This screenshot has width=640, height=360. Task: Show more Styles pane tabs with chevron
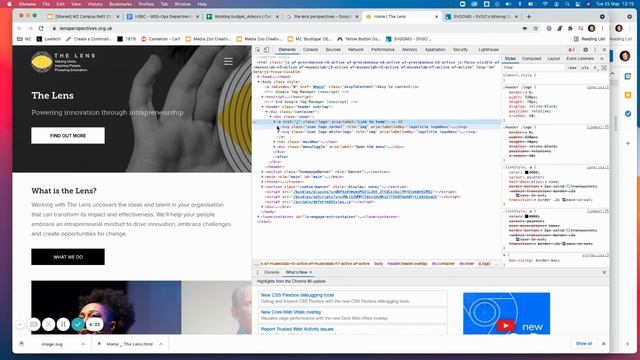(x=602, y=59)
